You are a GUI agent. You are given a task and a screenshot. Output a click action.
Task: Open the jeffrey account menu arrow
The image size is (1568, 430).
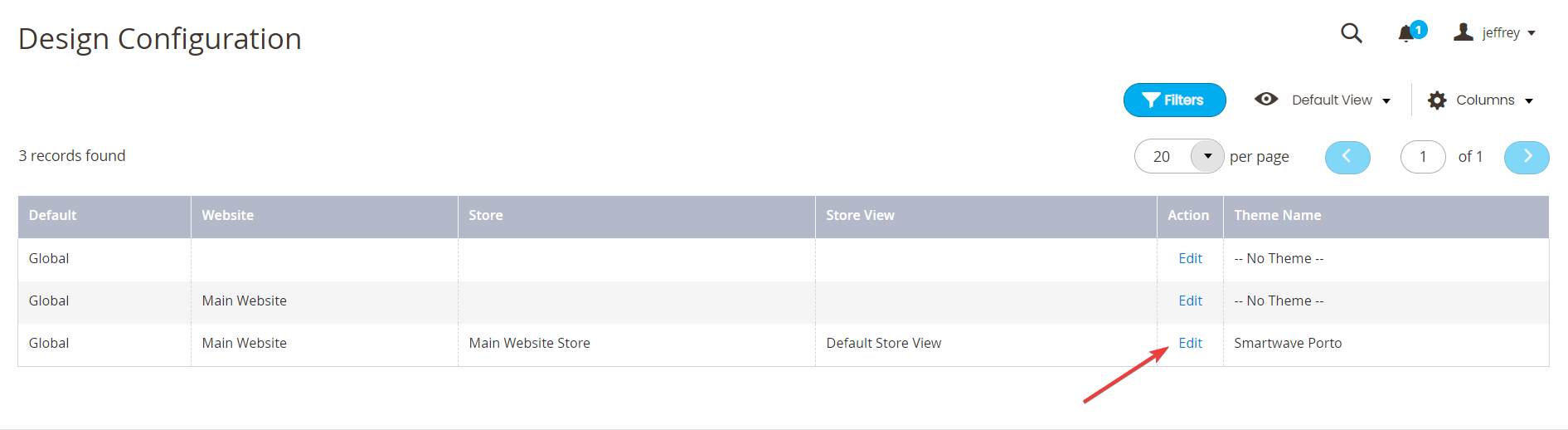click(x=1532, y=33)
